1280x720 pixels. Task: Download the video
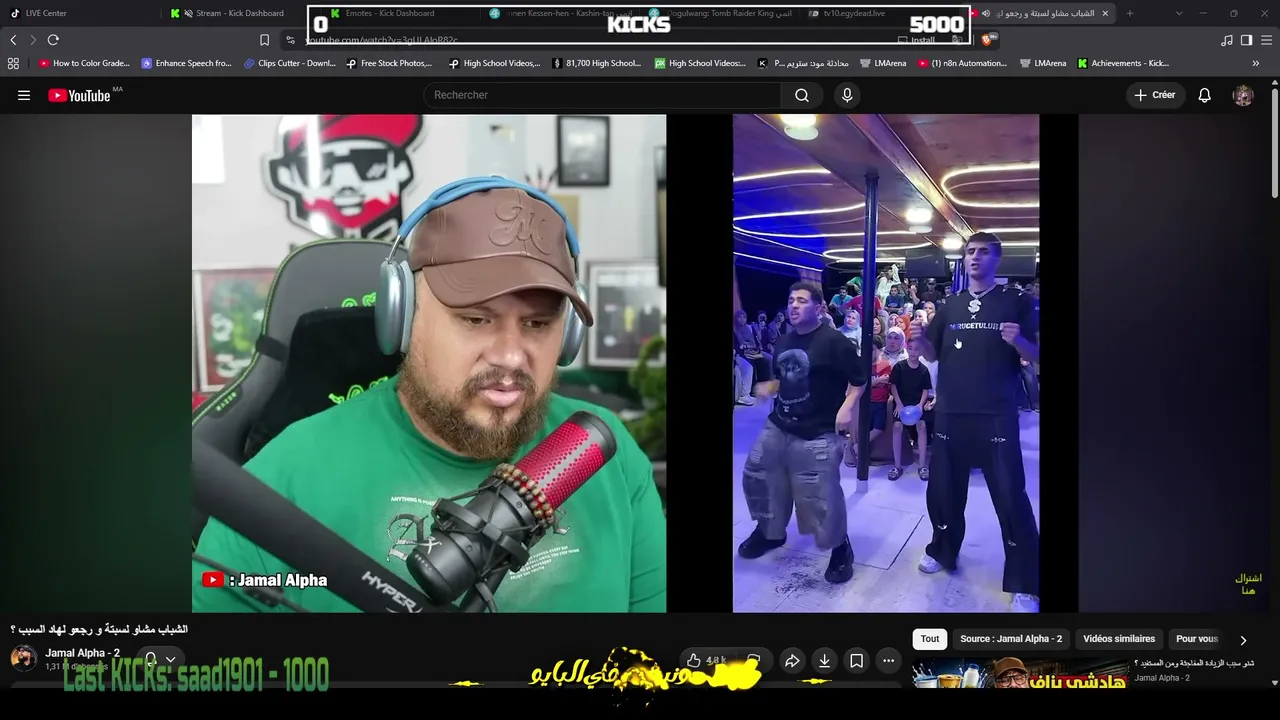824,660
